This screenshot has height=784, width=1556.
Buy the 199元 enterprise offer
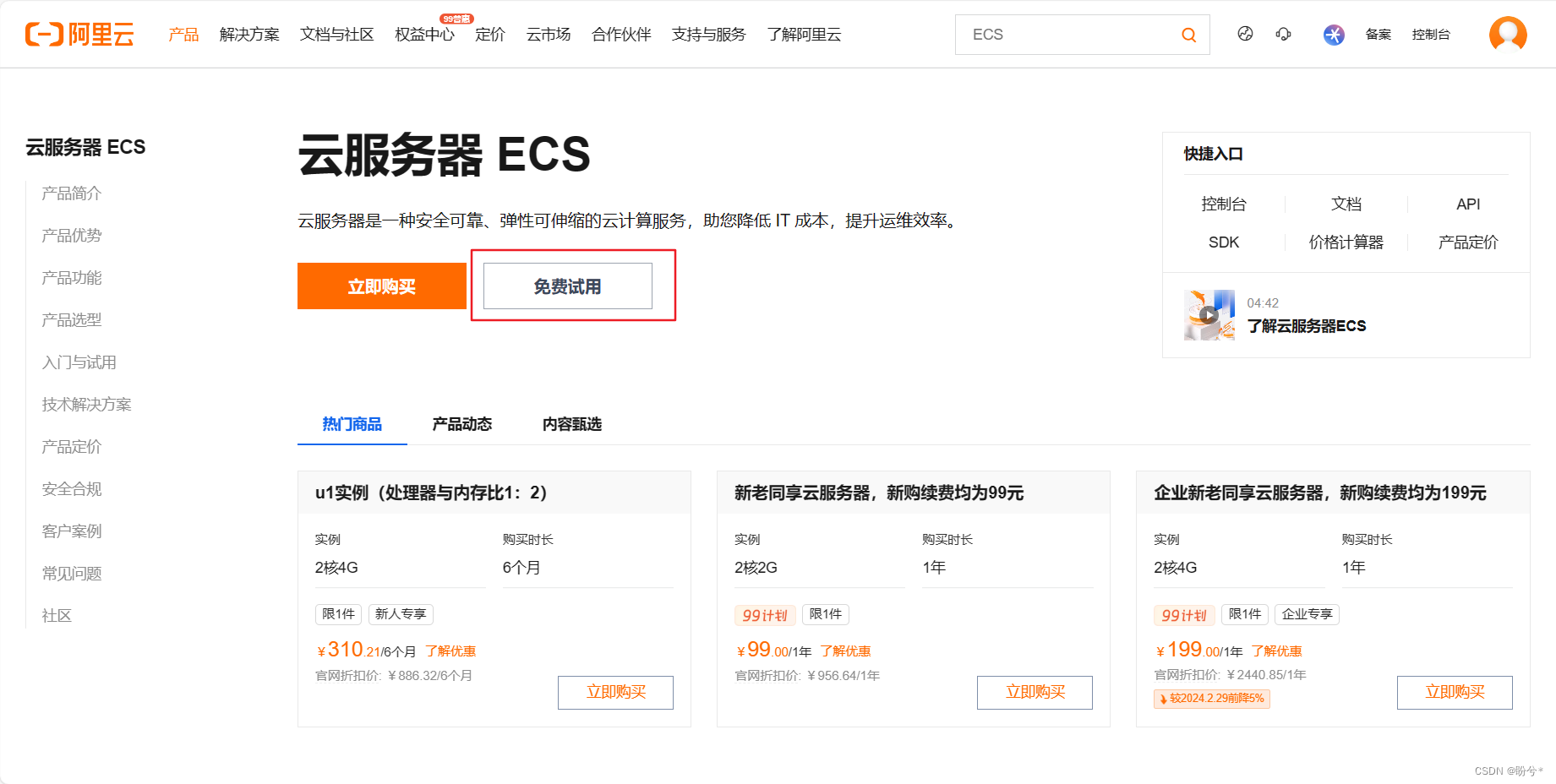click(1455, 692)
